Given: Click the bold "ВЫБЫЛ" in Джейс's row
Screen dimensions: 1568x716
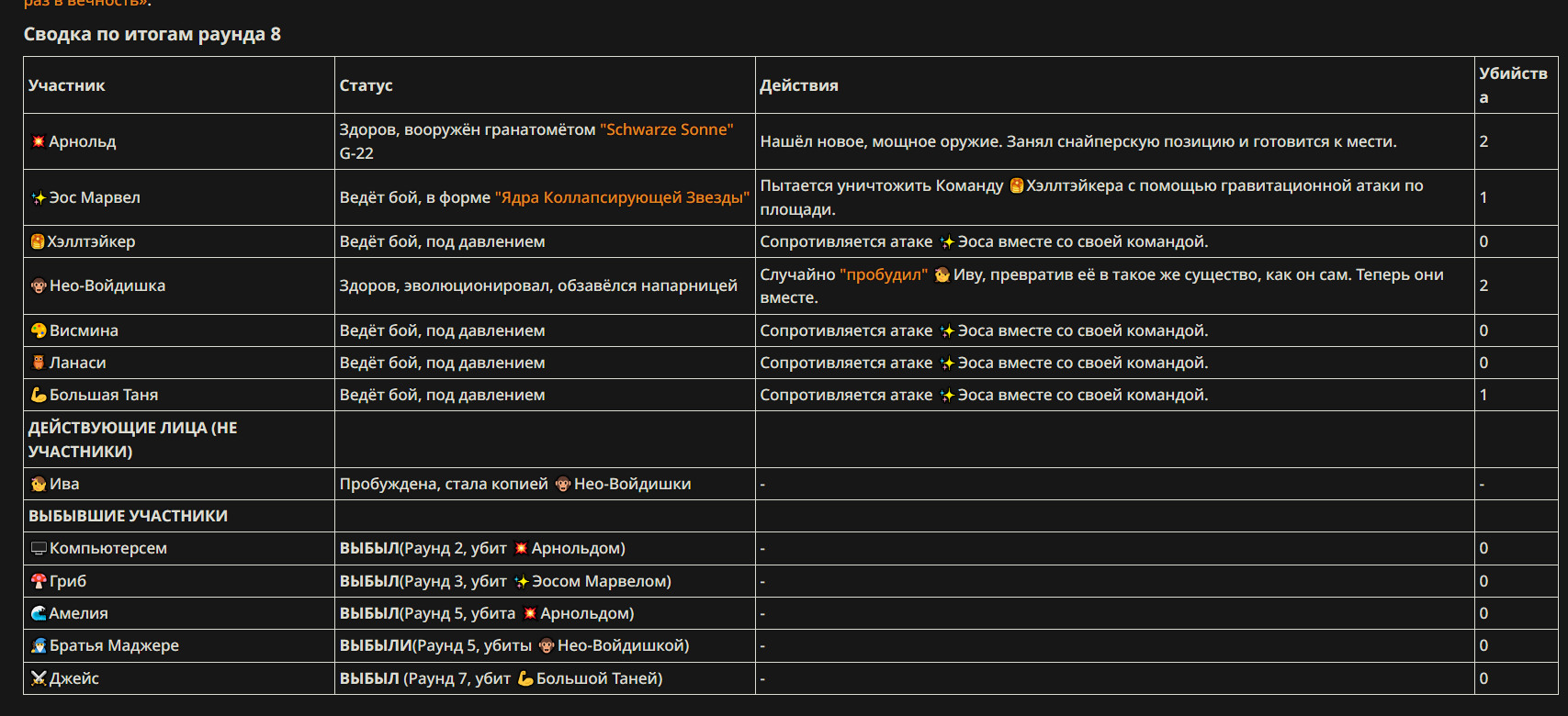Looking at the screenshot, I should (x=369, y=678).
